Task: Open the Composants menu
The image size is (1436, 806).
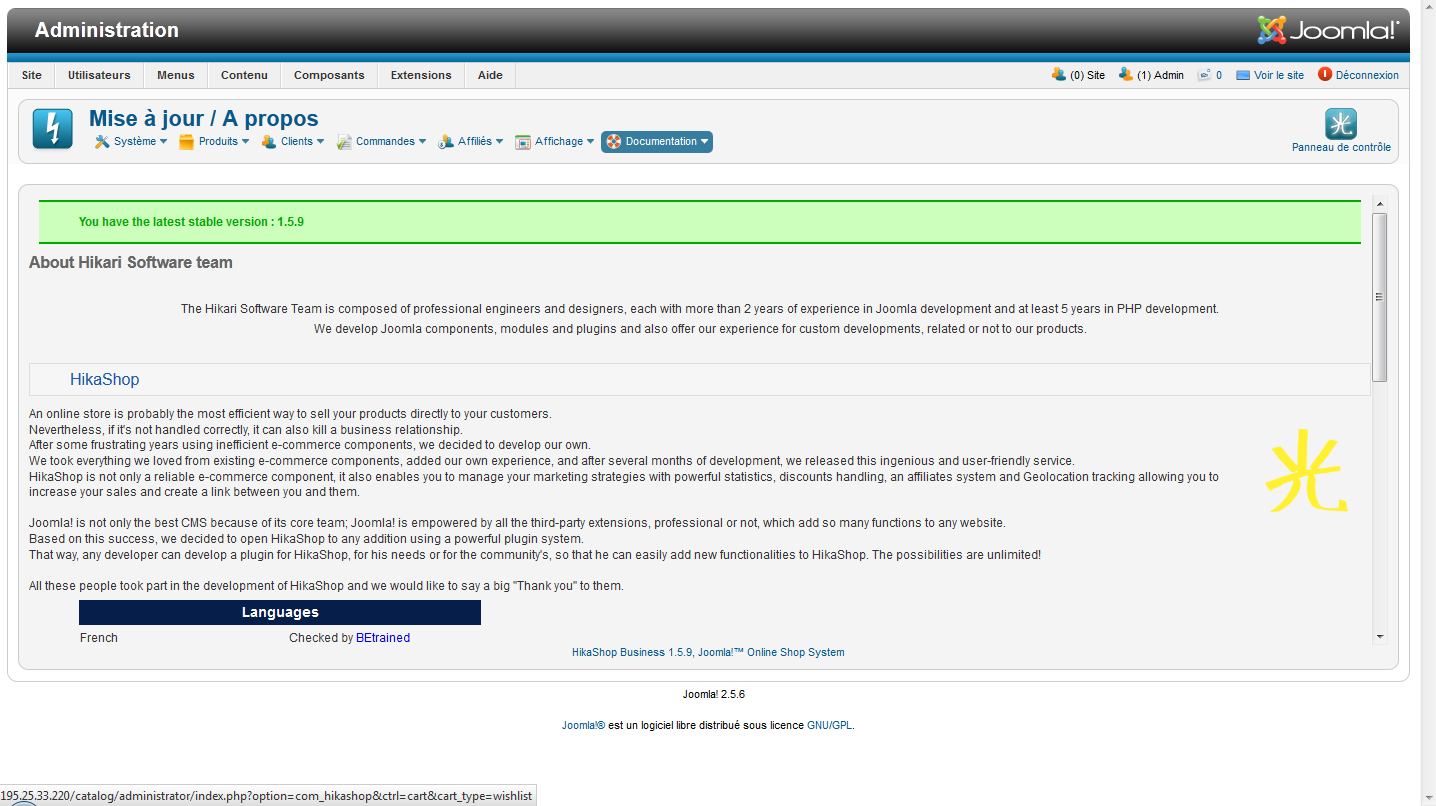Action: pyautogui.click(x=329, y=75)
